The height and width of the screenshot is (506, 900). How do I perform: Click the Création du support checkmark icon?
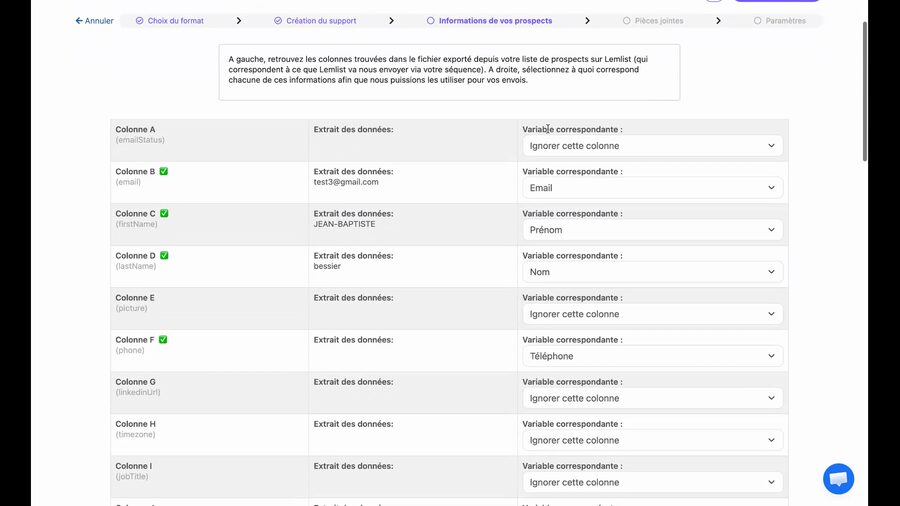click(x=278, y=21)
